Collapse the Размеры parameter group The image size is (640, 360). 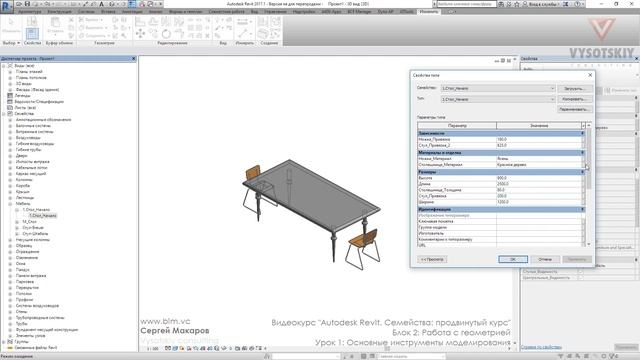[x=582, y=172]
